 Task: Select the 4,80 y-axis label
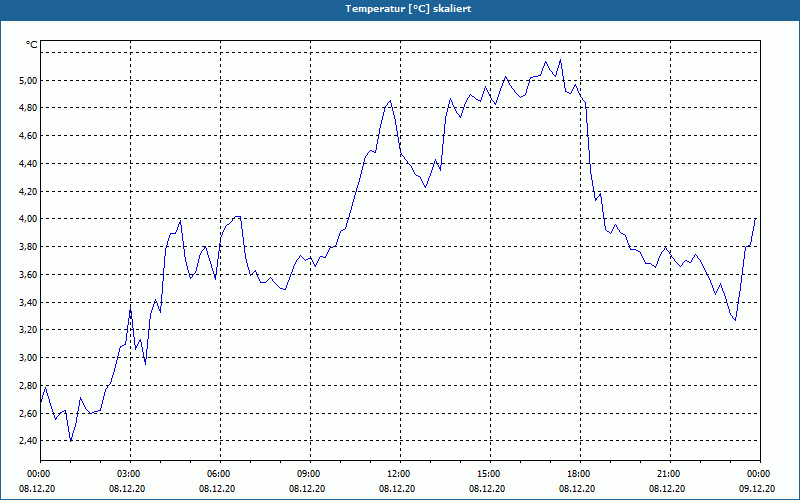coord(29,108)
